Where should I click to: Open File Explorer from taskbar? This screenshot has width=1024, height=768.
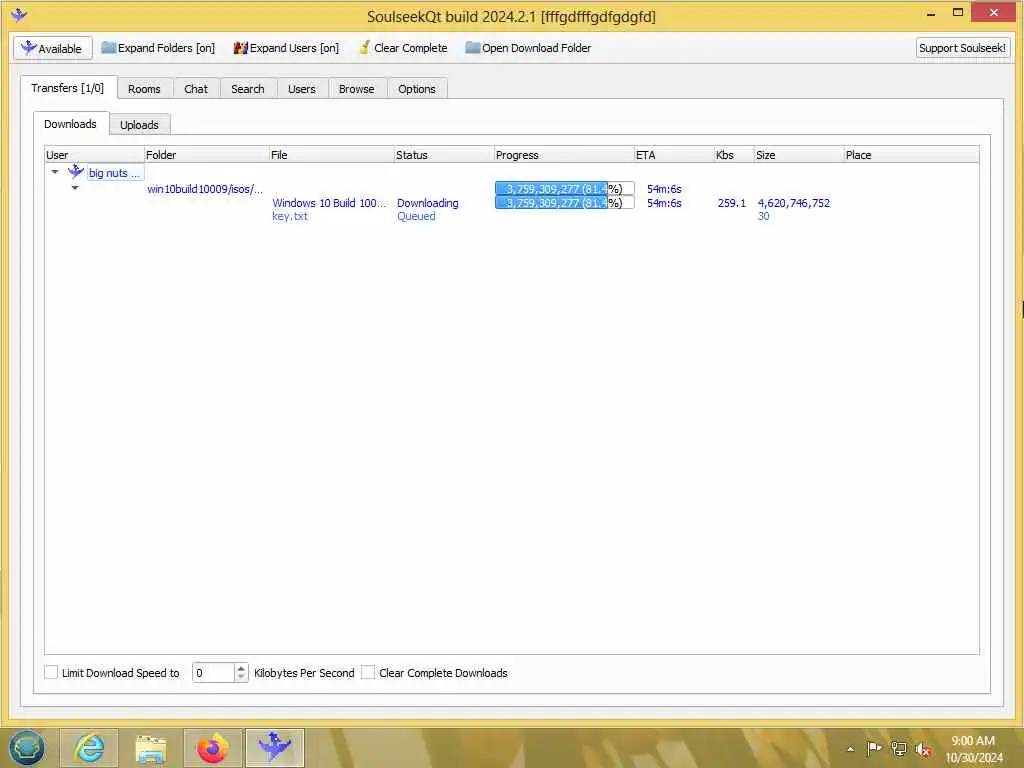(151, 748)
